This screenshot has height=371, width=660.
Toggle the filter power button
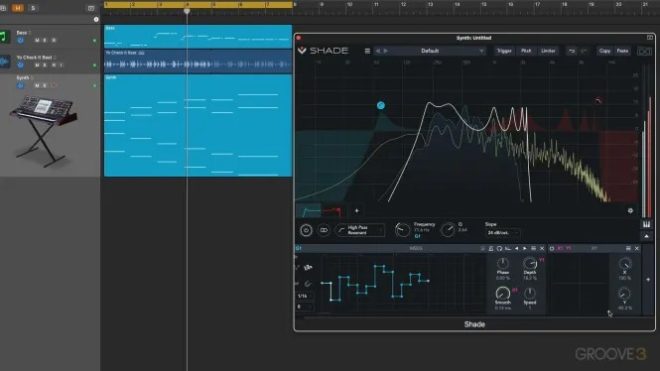pyautogui.click(x=306, y=230)
